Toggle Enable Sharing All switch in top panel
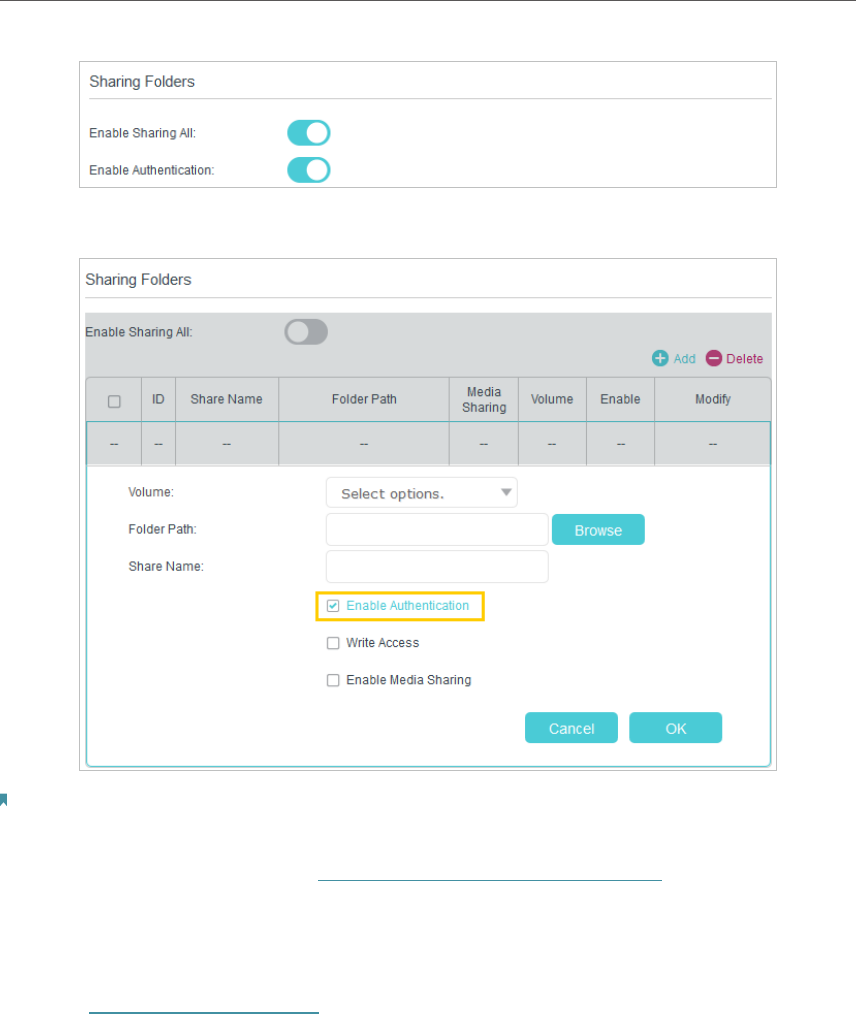856x1014 pixels. 308,133
